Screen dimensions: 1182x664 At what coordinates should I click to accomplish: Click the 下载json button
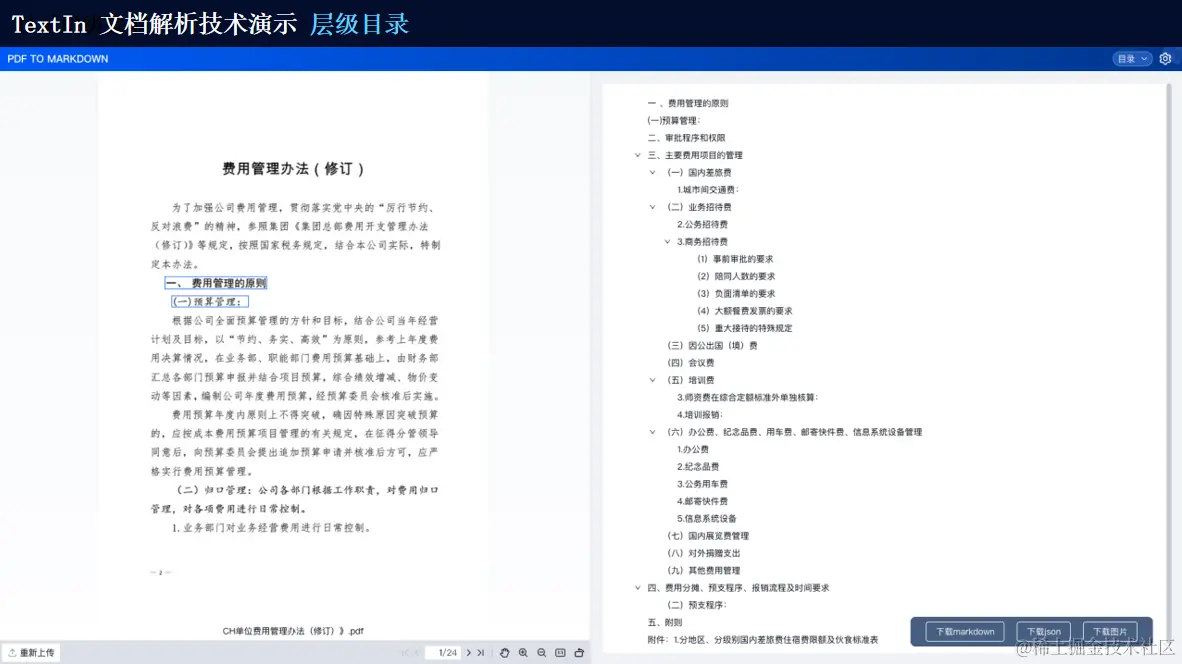pyautogui.click(x=1043, y=632)
